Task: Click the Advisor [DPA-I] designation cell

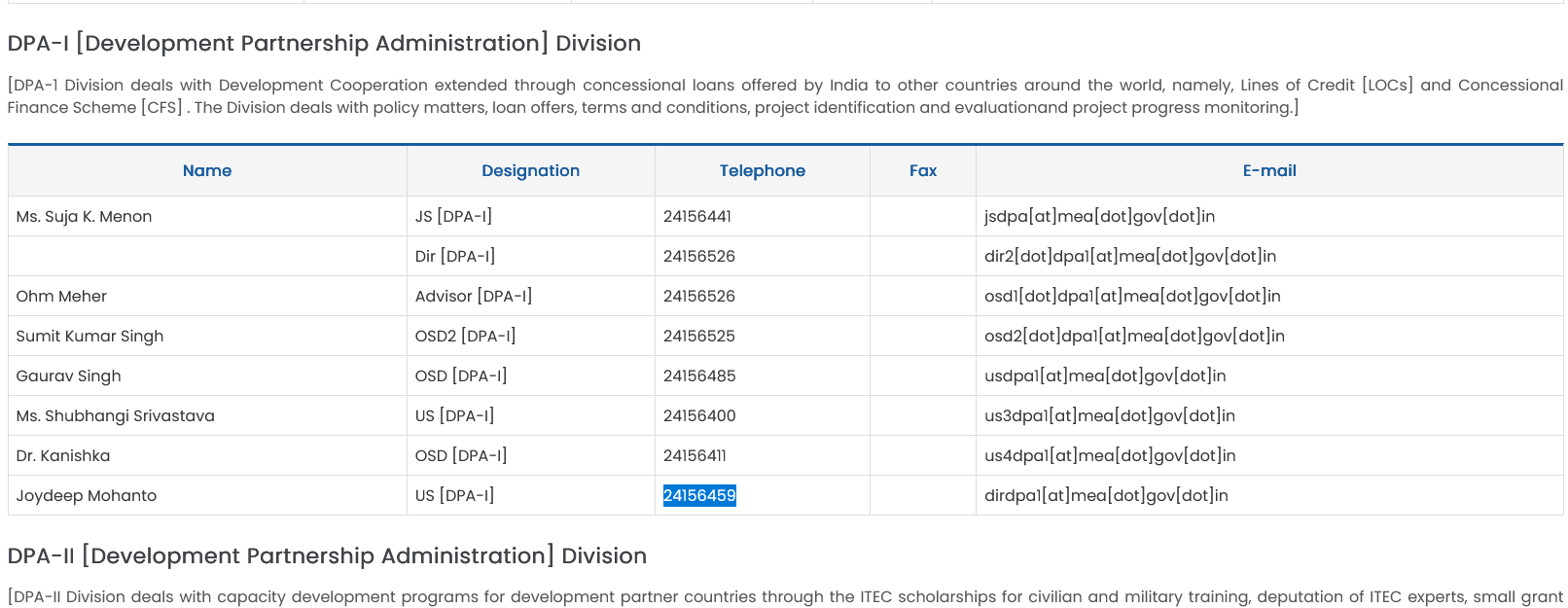Action: (x=473, y=297)
